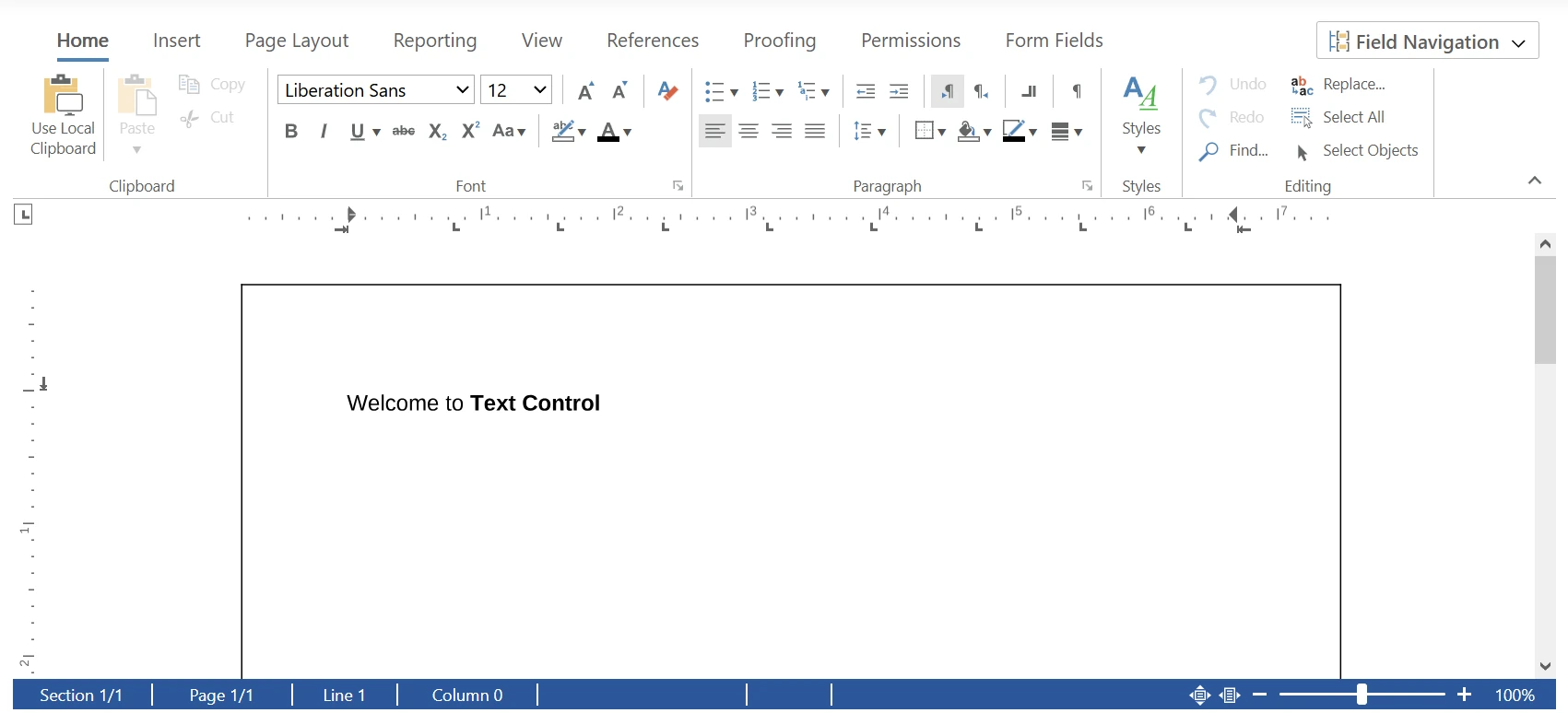Collapse the ribbon
The width and height of the screenshot is (1568, 713).
(x=1535, y=181)
